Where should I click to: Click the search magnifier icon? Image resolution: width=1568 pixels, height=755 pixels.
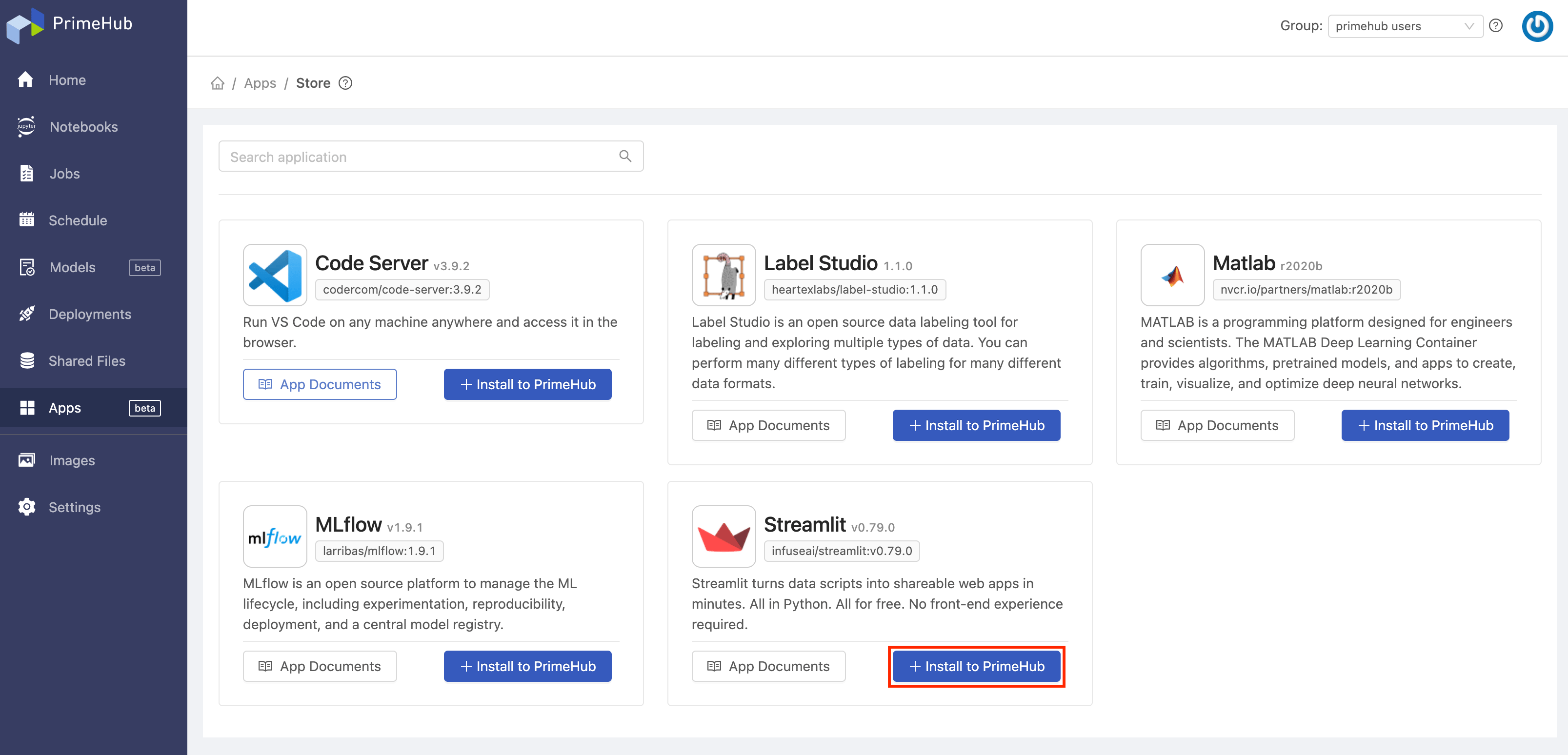(624, 157)
